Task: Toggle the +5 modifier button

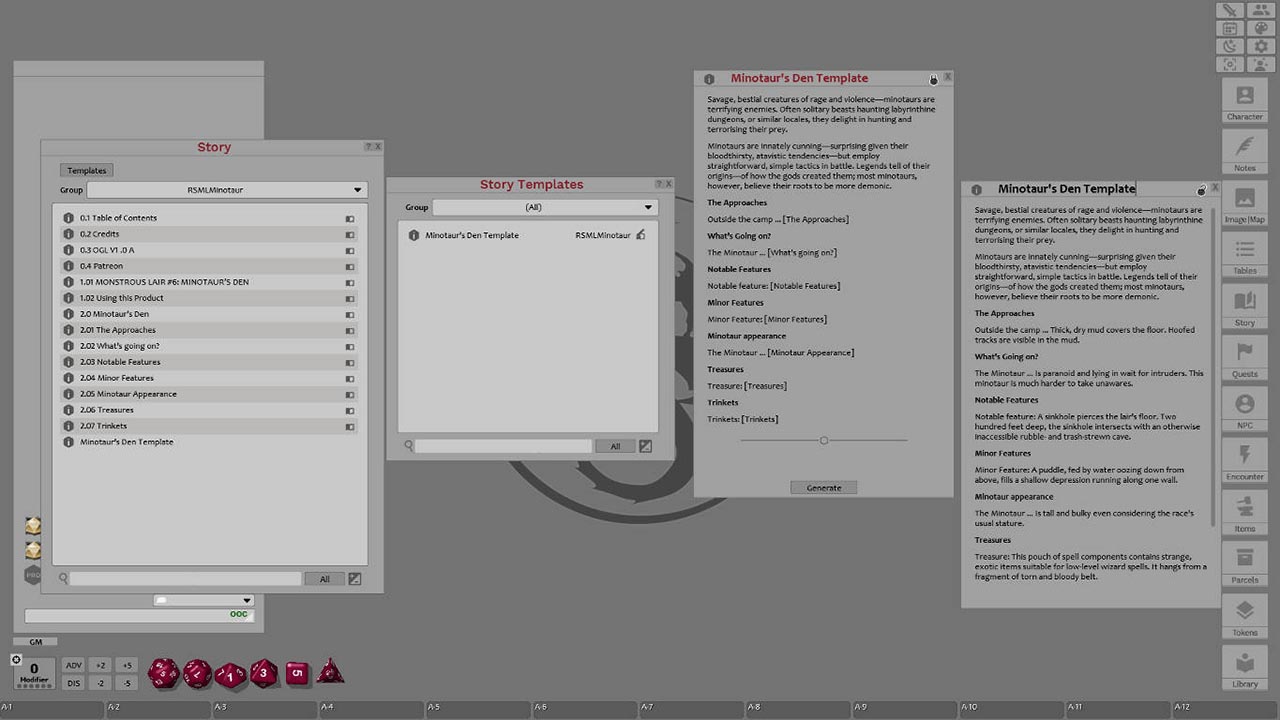Action: pos(126,665)
